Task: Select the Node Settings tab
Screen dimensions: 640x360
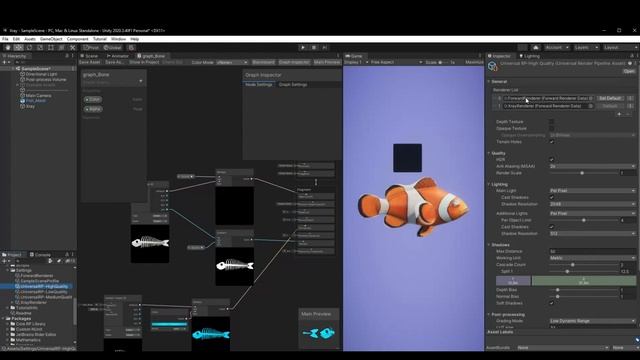Action: (259, 84)
